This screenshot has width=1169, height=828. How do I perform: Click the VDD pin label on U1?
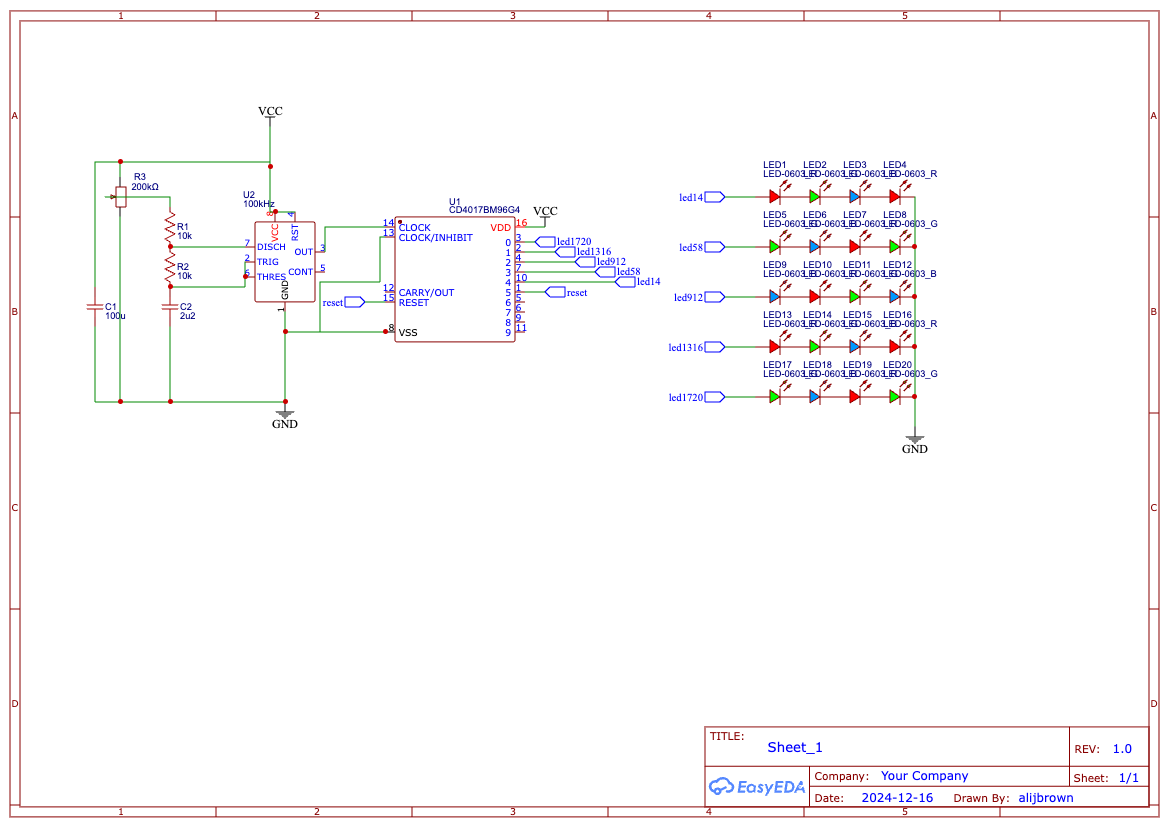point(500,227)
